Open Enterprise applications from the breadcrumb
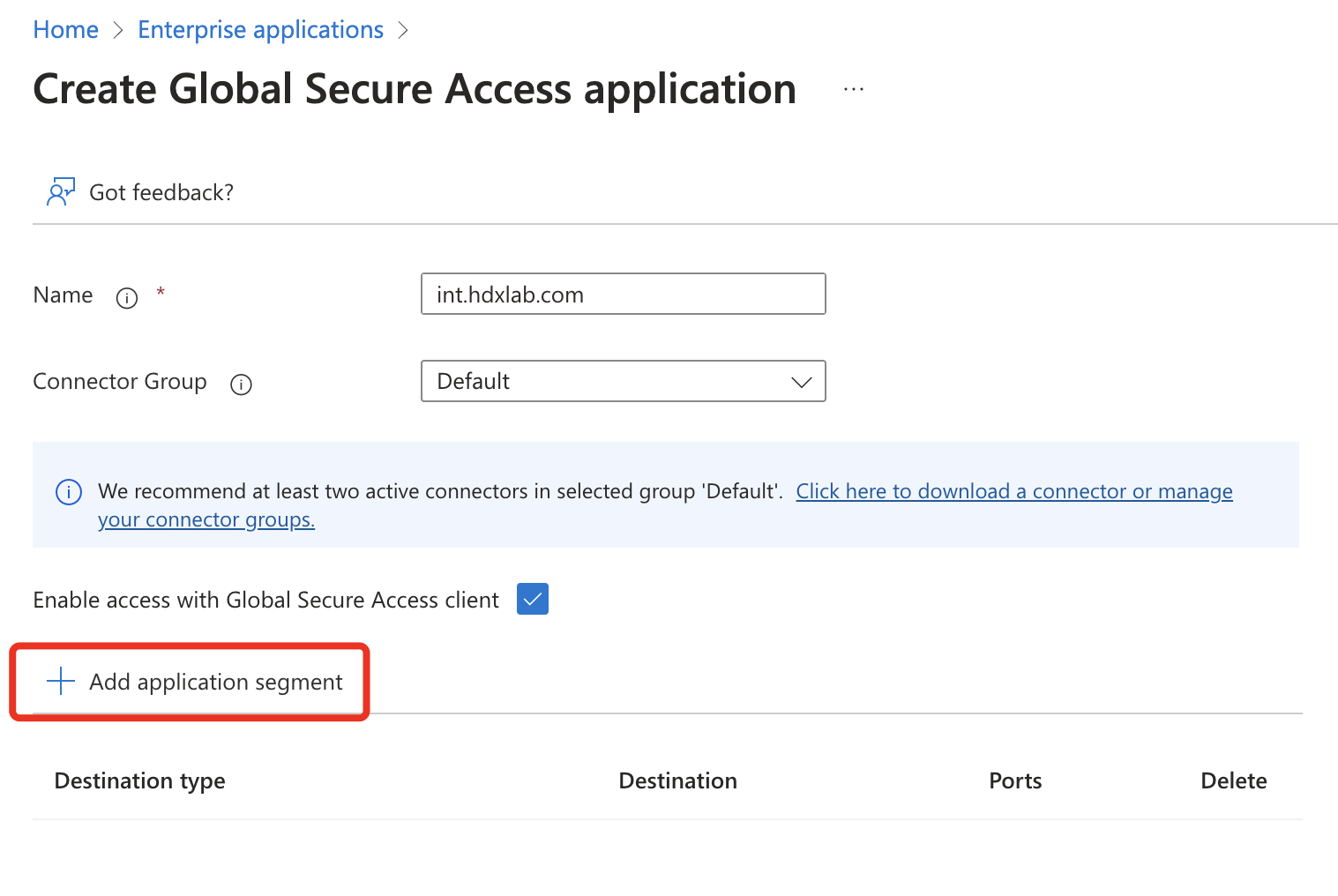 tap(259, 29)
